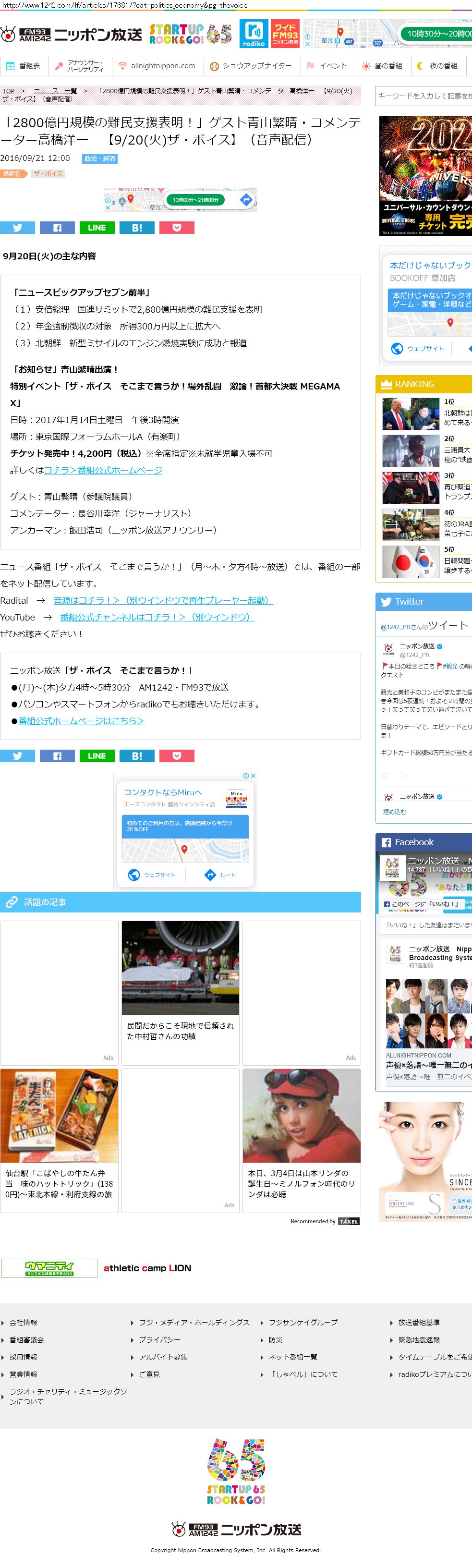Viewport: 472px width, 1568px height.
Task: Share article via top LINE button
Action: coord(97,228)
